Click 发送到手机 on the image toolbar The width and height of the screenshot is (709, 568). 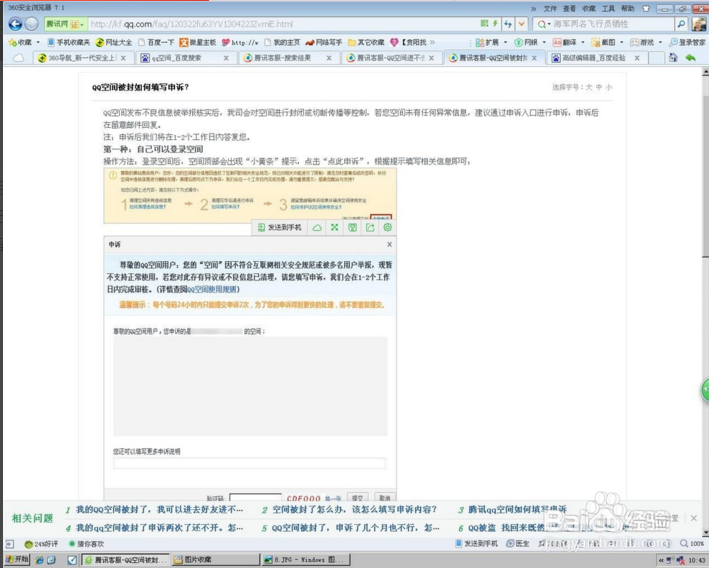(x=279, y=227)
